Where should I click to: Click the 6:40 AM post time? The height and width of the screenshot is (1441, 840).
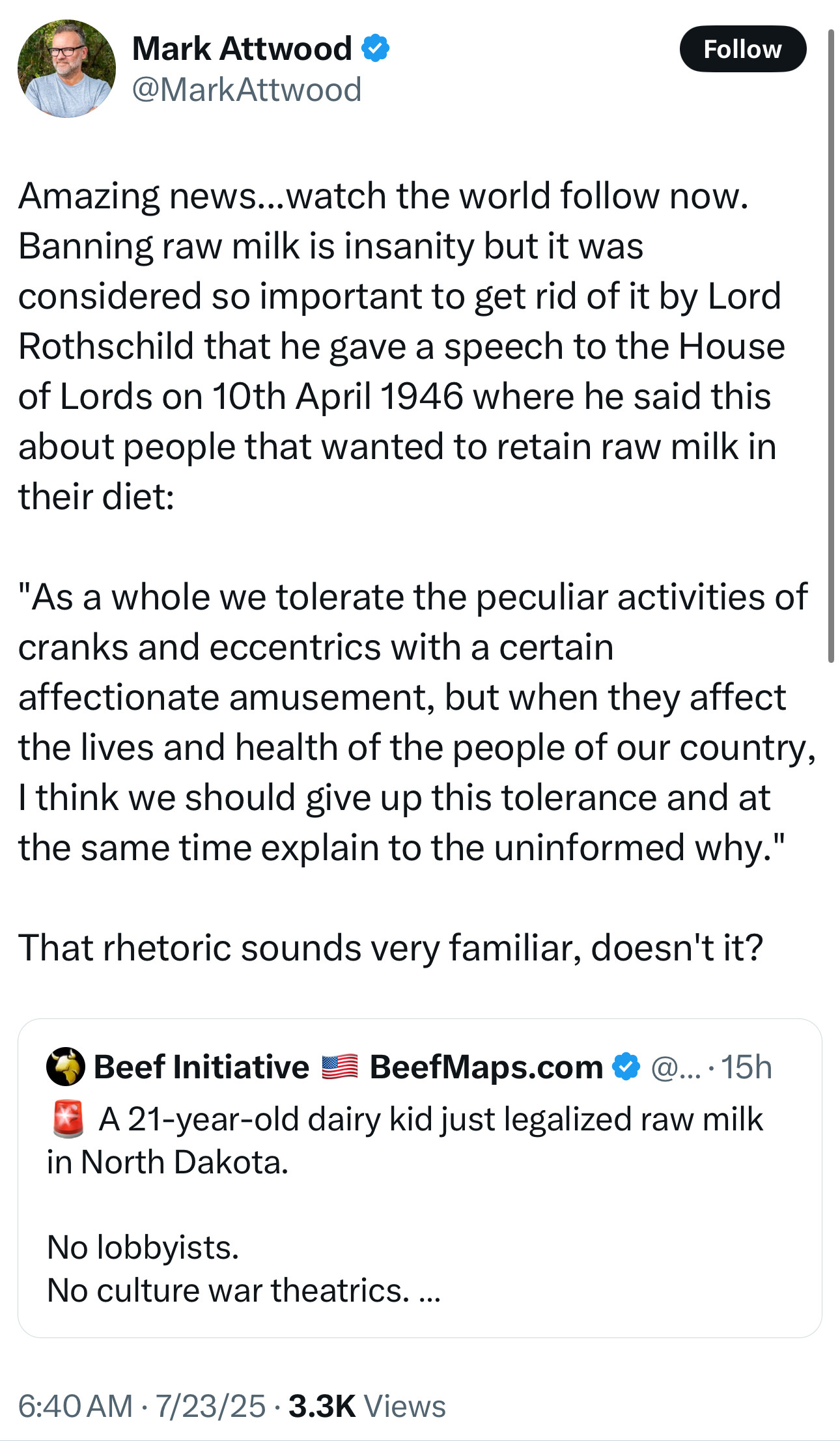point(75,1406)
